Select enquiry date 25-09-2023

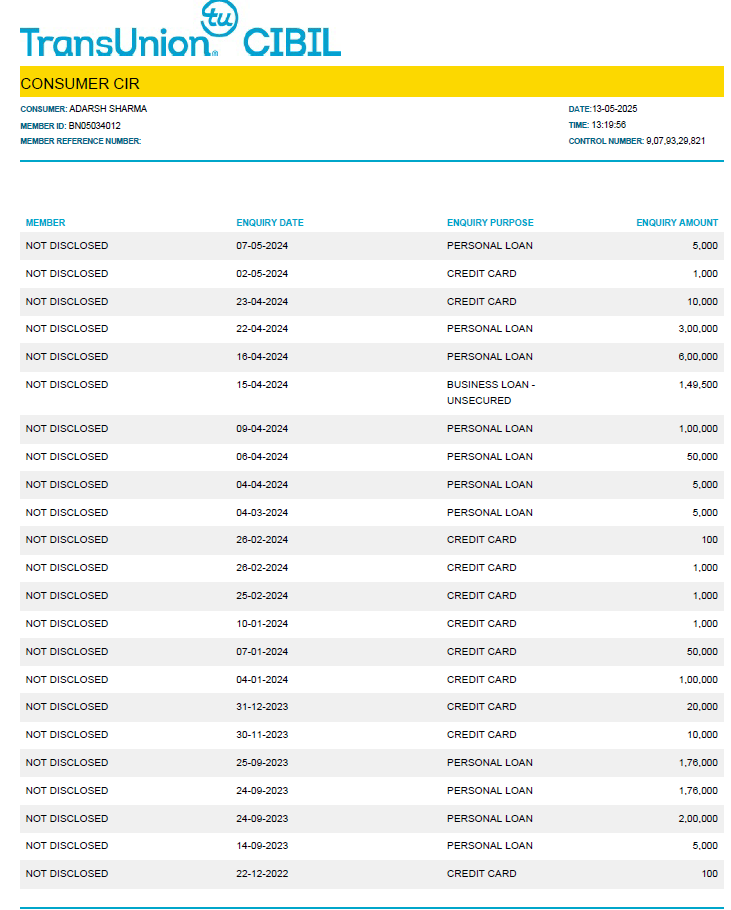tap(262, 762)
